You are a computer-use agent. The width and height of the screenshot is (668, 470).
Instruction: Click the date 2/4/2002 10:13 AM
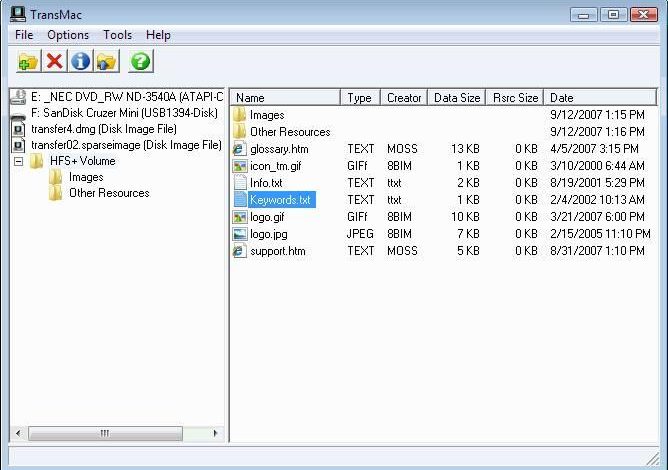[x=597, y=199]
